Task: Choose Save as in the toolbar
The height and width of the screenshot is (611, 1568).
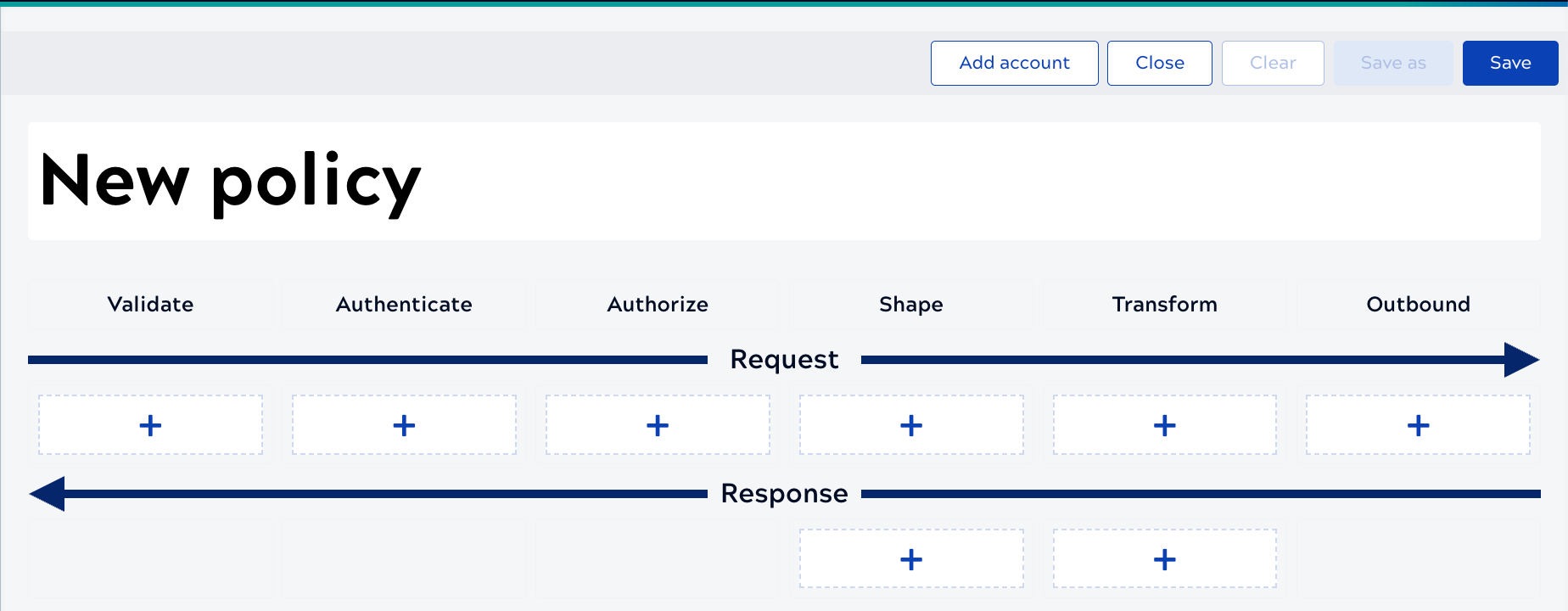Action: 1392,63
